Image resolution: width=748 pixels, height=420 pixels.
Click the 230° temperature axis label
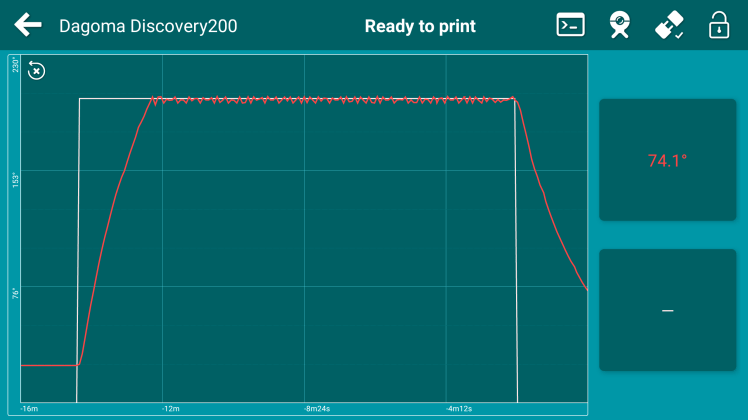(14, 66)
